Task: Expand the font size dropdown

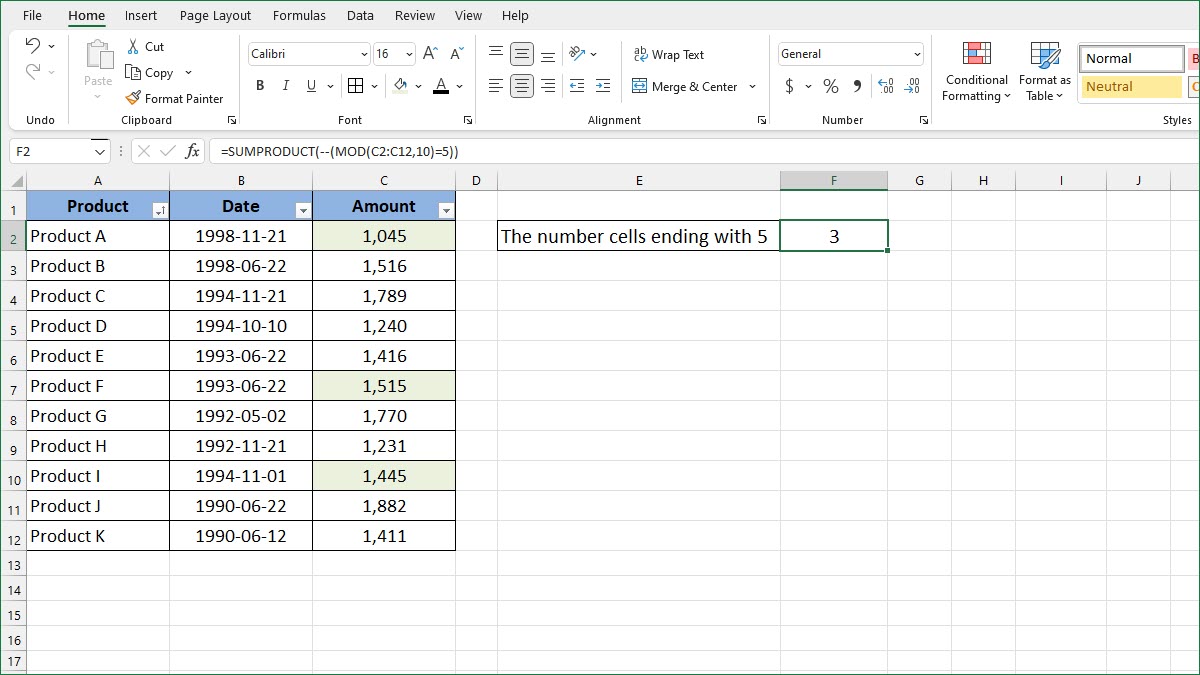Action: click(409, 55)
